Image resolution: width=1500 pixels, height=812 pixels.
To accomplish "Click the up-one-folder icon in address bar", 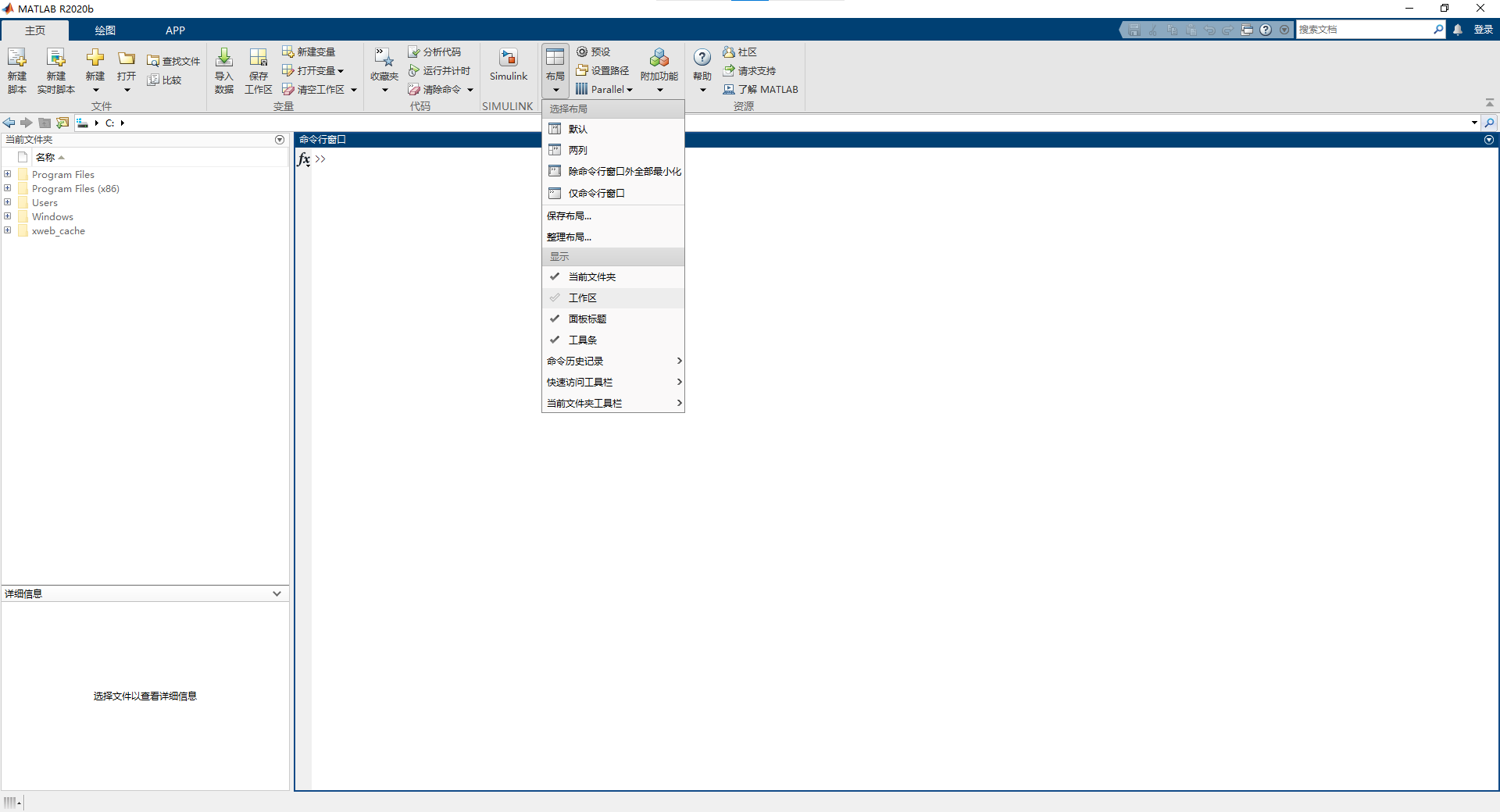I will (x=45, y=123).
